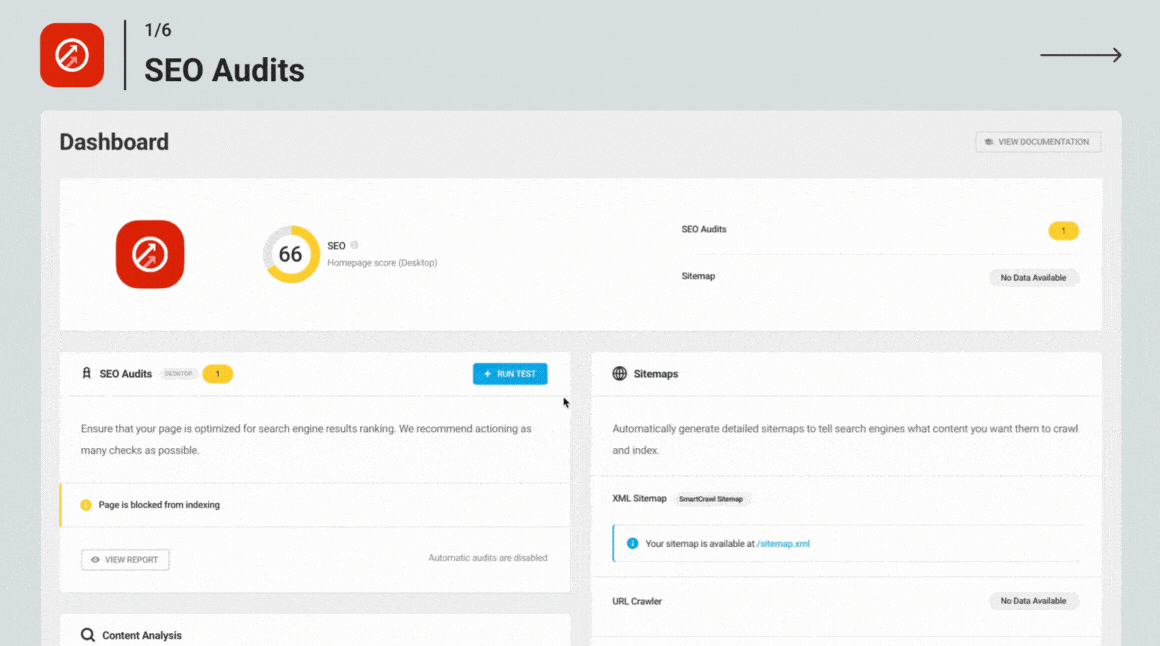Click No Data Available tag beside Sitemap
This screenshot has width=1160, height=646.
click(1033, 277)
